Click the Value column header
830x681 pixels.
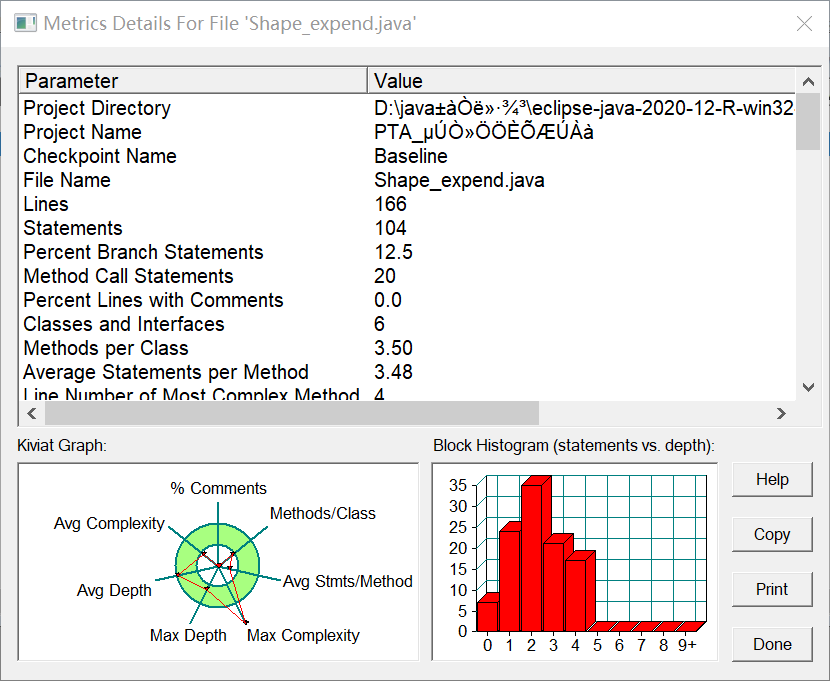point(581,81)
